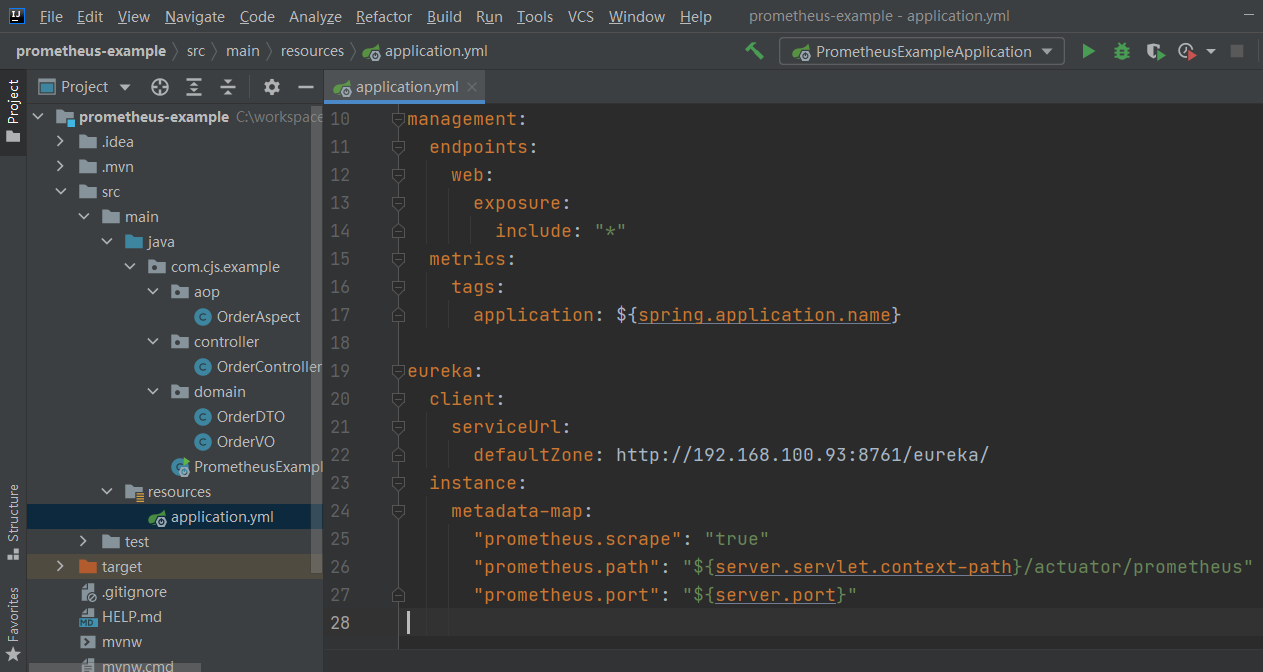This screenshot has width=1263, height=672.
Task: Open the OrderController class file
Action: (x=258, y=367)
